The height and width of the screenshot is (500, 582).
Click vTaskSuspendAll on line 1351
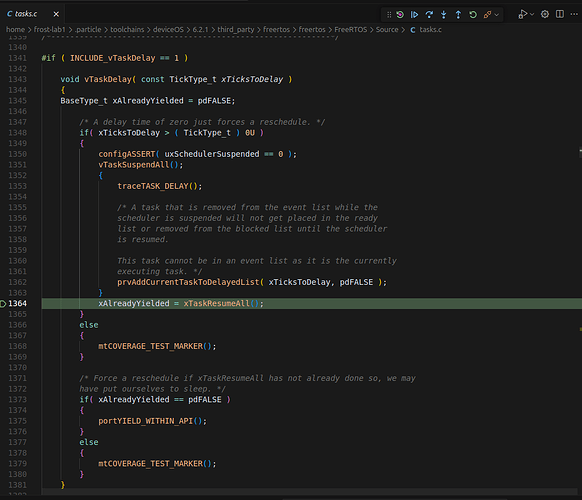tap(134, 164)
